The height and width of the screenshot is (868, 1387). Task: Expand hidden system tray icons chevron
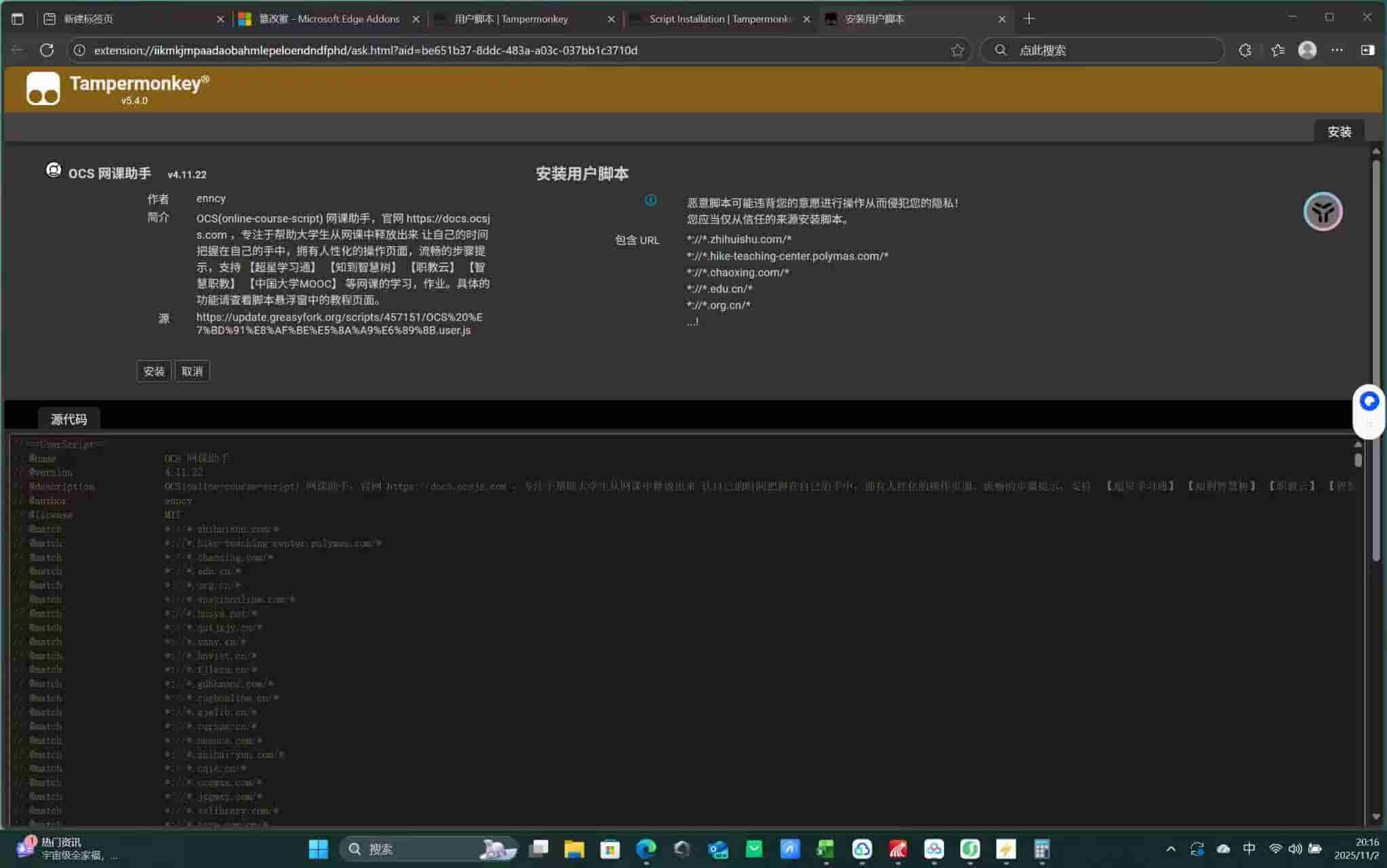tap(1171, 849)
